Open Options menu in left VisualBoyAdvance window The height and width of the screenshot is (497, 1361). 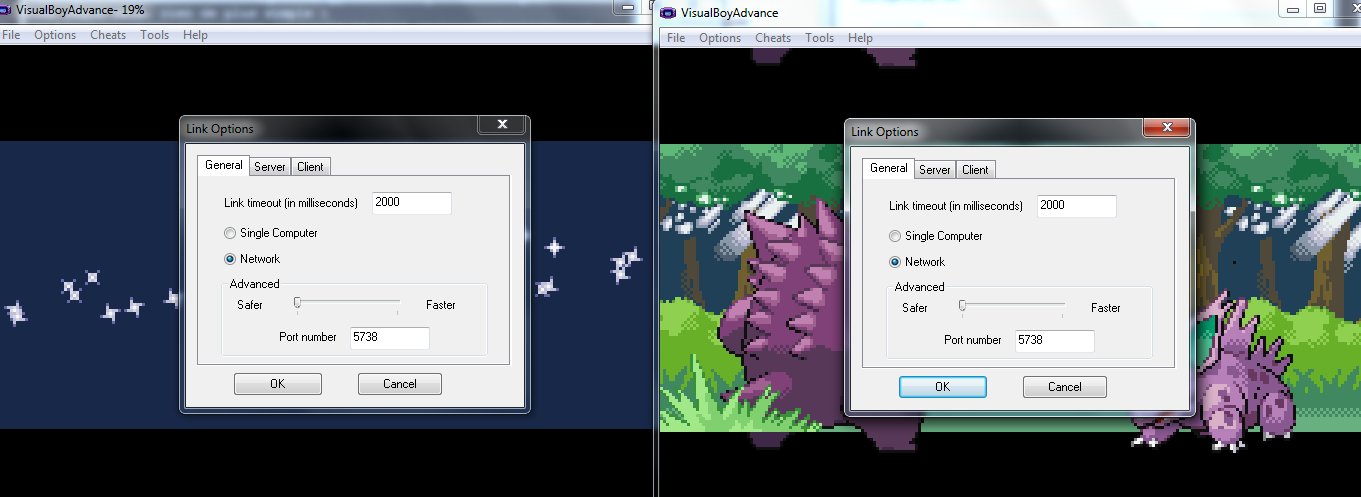pyautogui.click(x=55, y=35)
